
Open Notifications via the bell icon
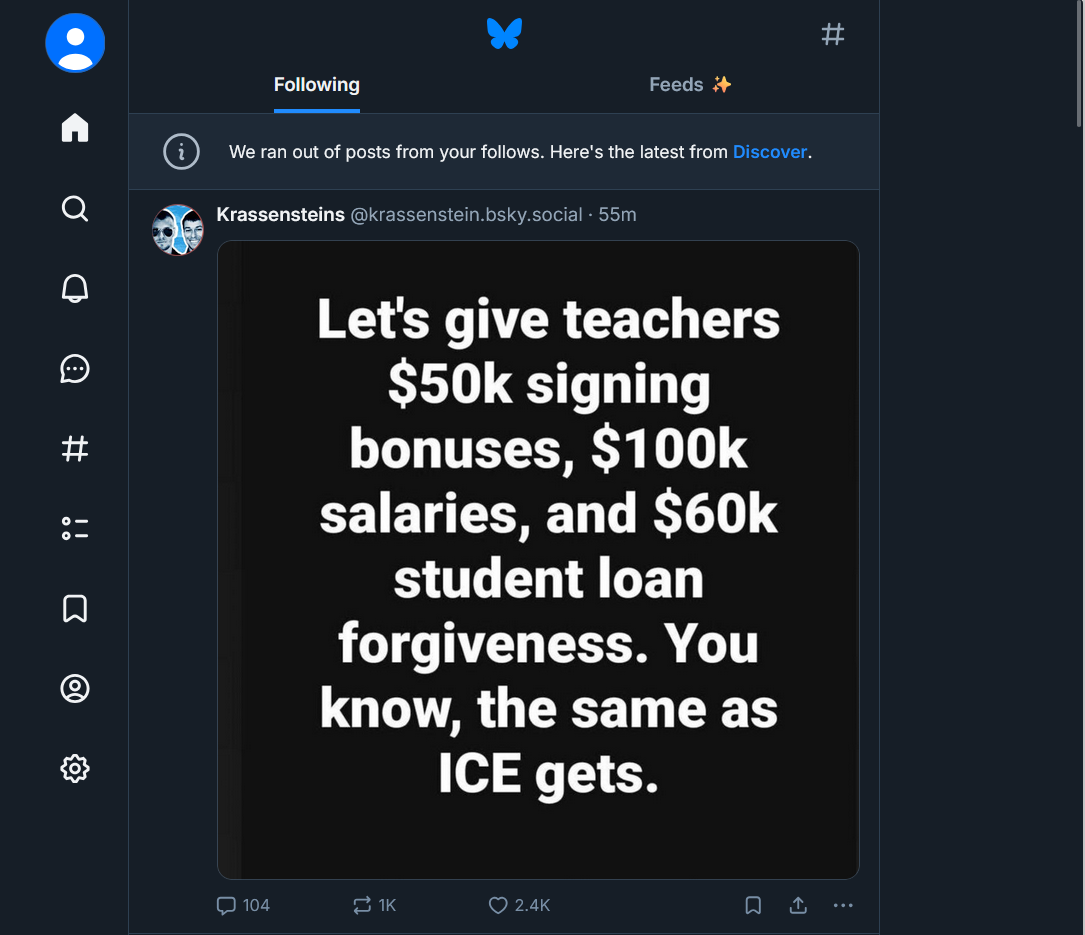pos(75,288)
